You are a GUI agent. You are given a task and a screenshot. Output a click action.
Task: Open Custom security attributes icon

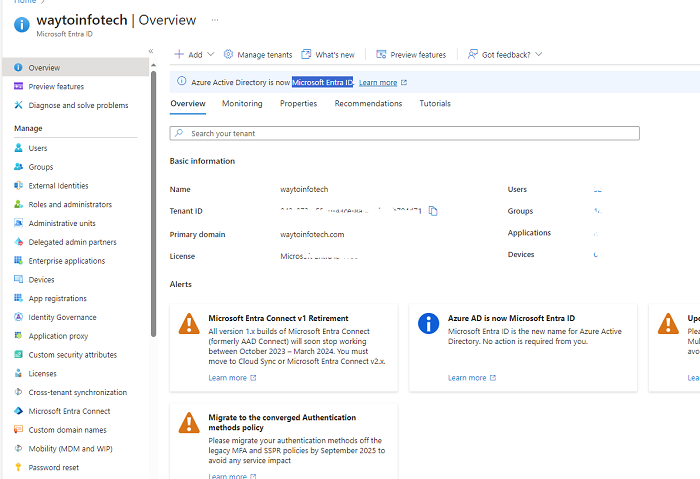18,354
